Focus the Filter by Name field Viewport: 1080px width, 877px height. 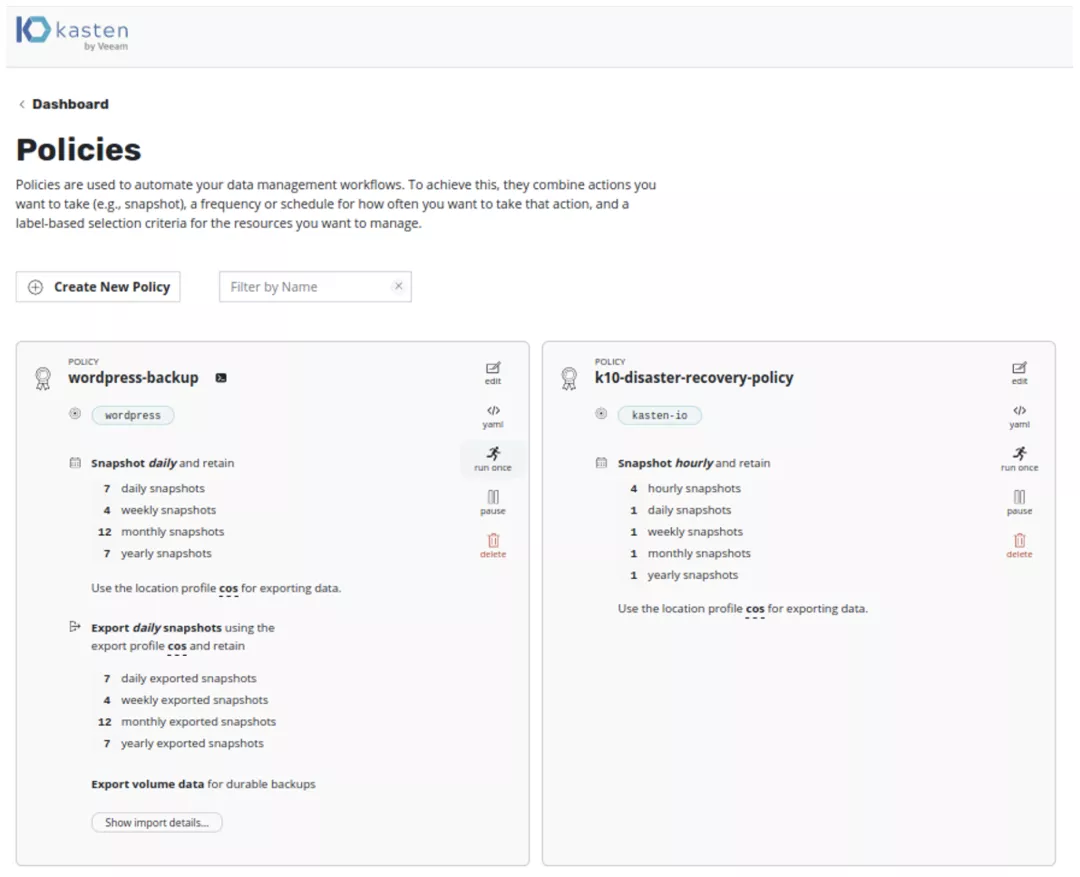click(x=305, y=287)
